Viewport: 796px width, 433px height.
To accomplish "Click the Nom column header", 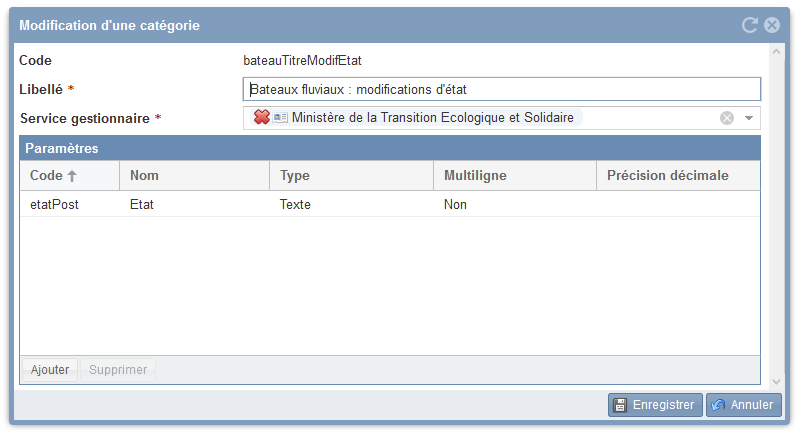I will pyautogui.click(x=194, y=175).
